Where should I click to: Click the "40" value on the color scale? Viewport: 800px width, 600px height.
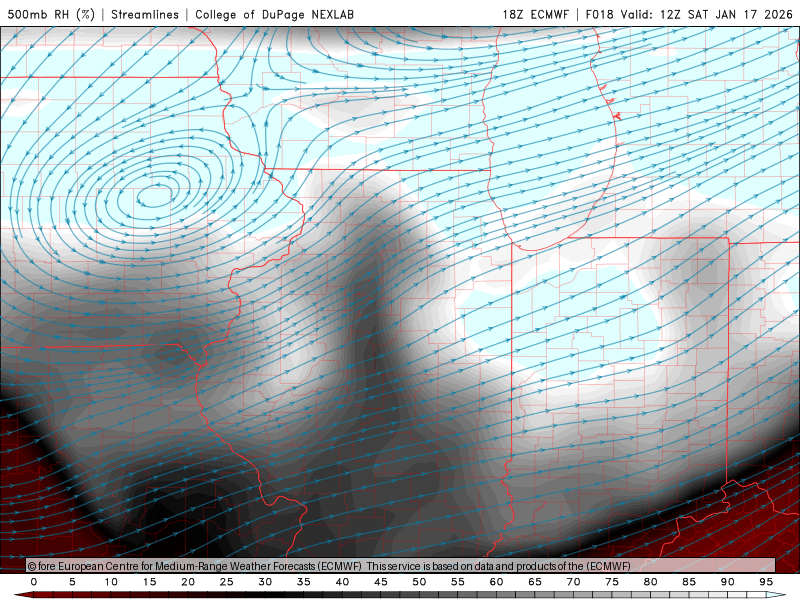coord(342,582)
